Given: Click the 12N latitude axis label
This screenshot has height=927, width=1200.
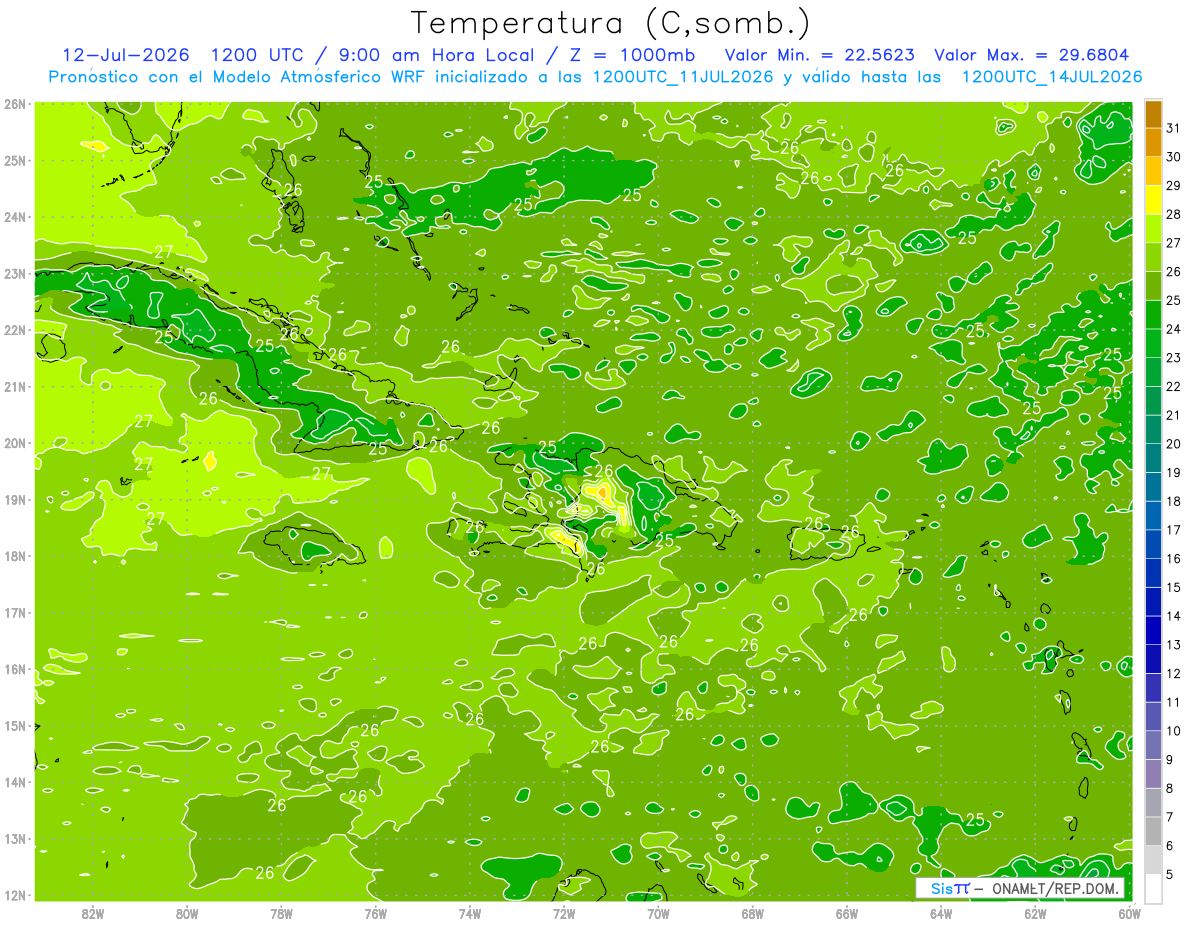Looking at the screenshot, I should (14, 895).
